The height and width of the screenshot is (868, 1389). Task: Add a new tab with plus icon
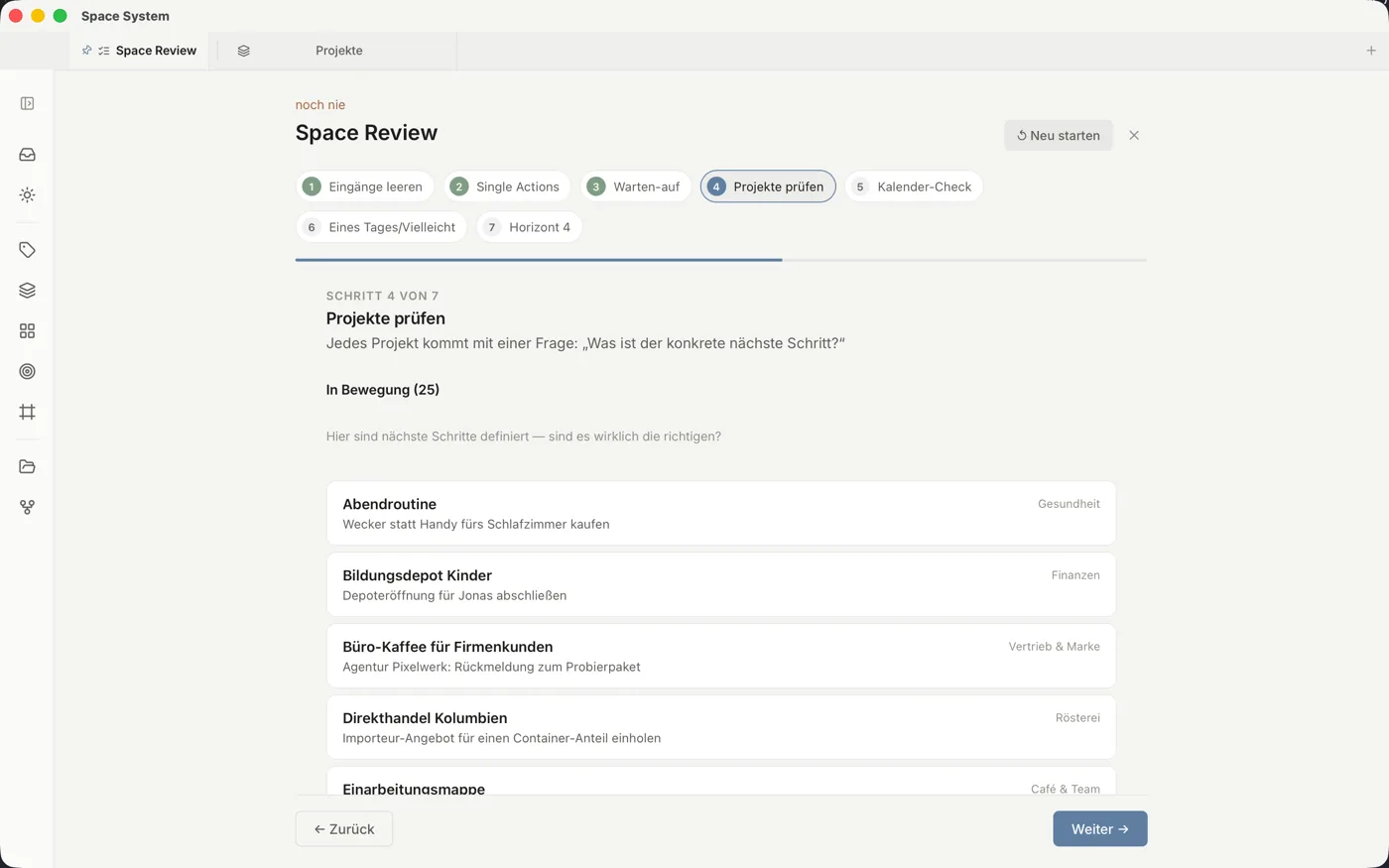tap(1371, 51)
